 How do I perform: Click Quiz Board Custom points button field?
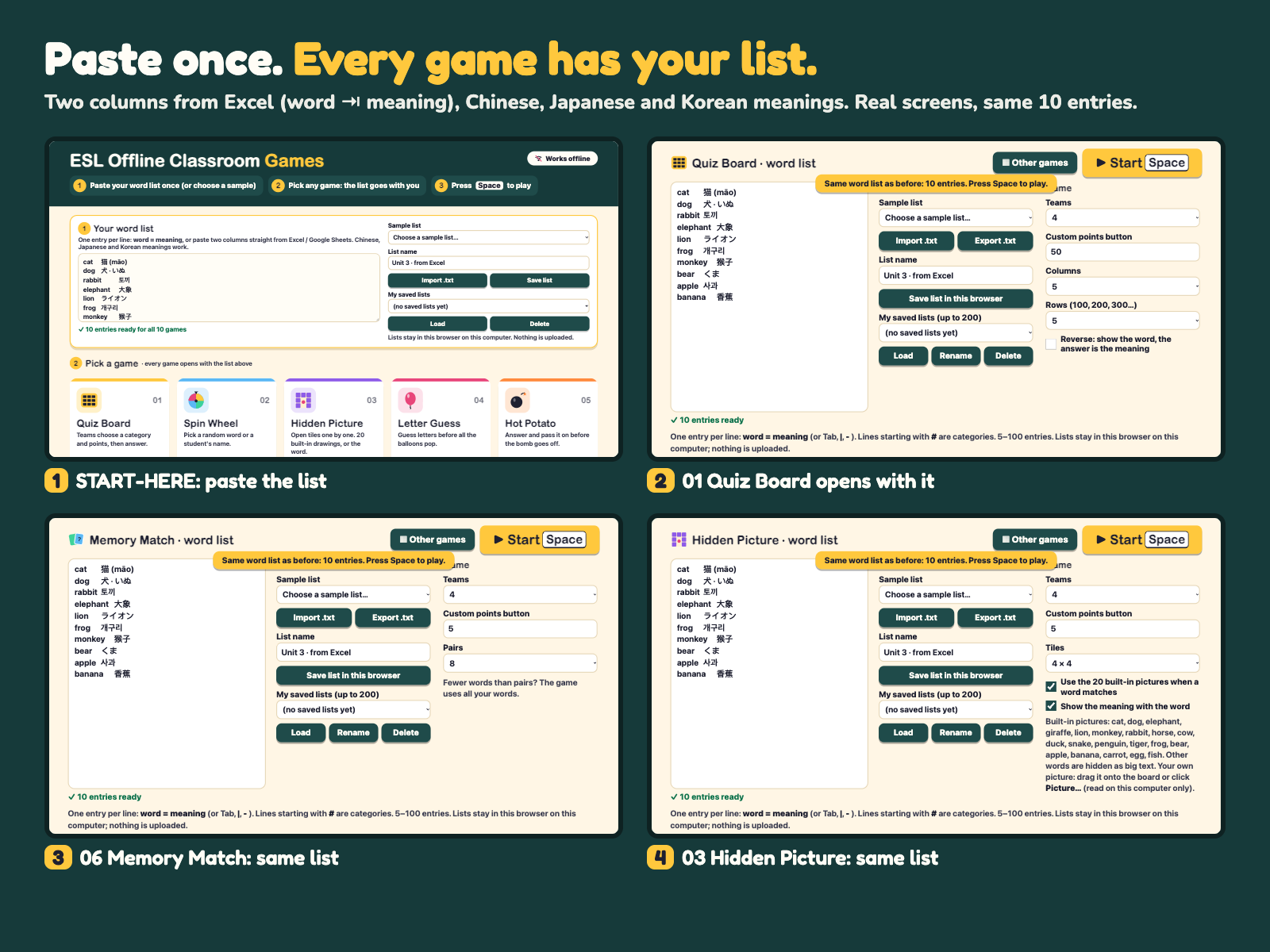tap(1122, 251)
